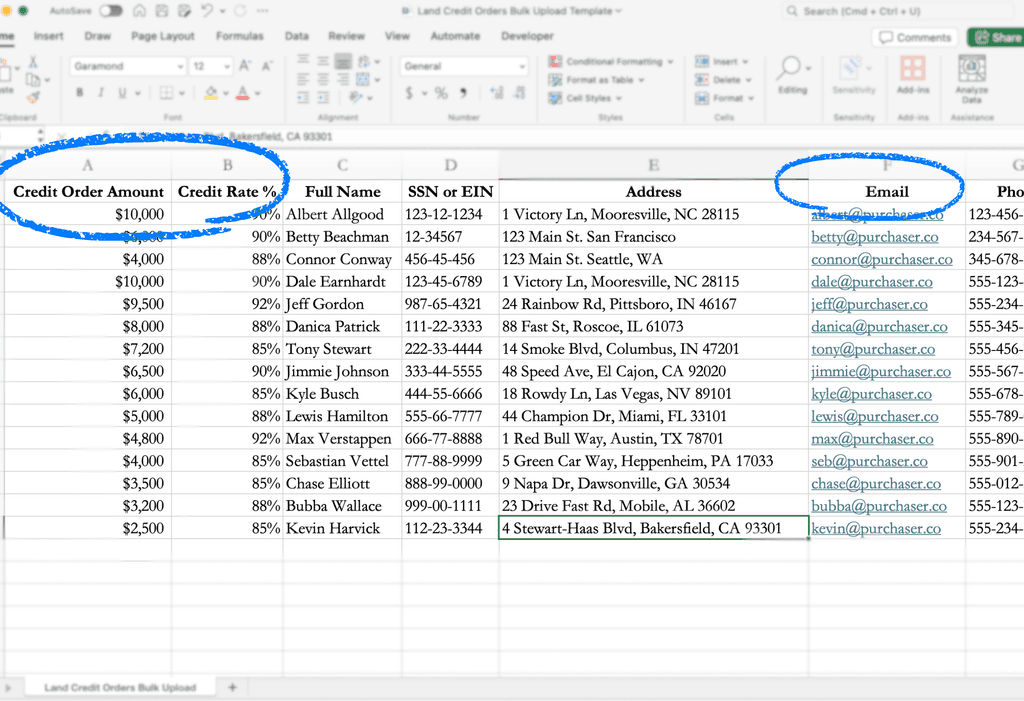The image size is (1024, 701).
Task: Toggle the AutoSave switch
Action: 110,11
